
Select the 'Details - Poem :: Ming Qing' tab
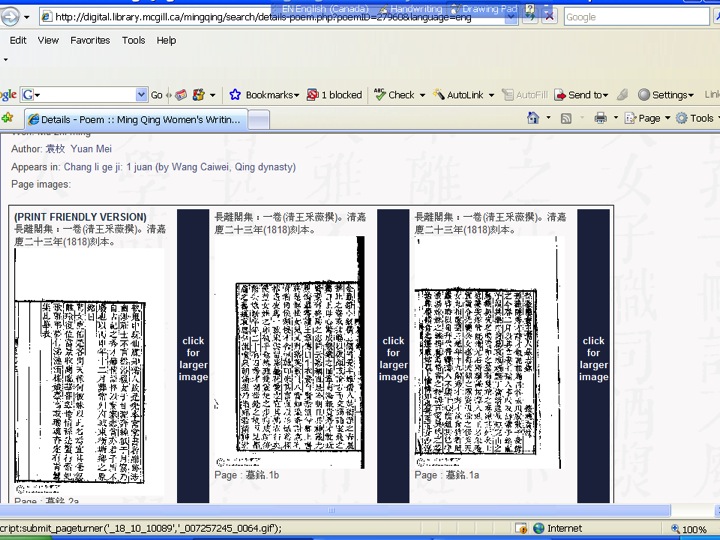click(x=135, y=120)
